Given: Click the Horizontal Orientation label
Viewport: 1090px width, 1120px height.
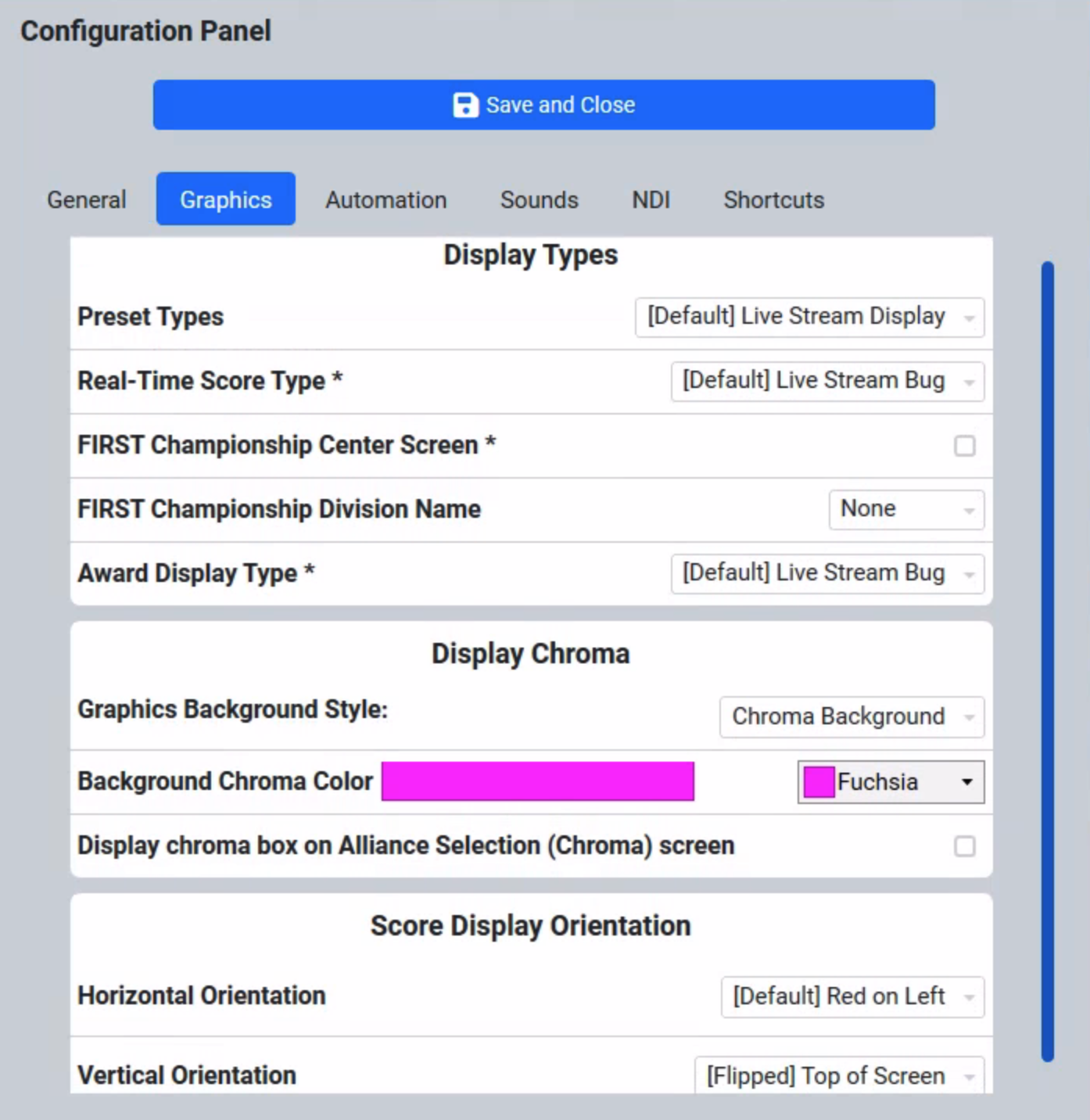Looking at the screenshot, I should tap(202, 996).
